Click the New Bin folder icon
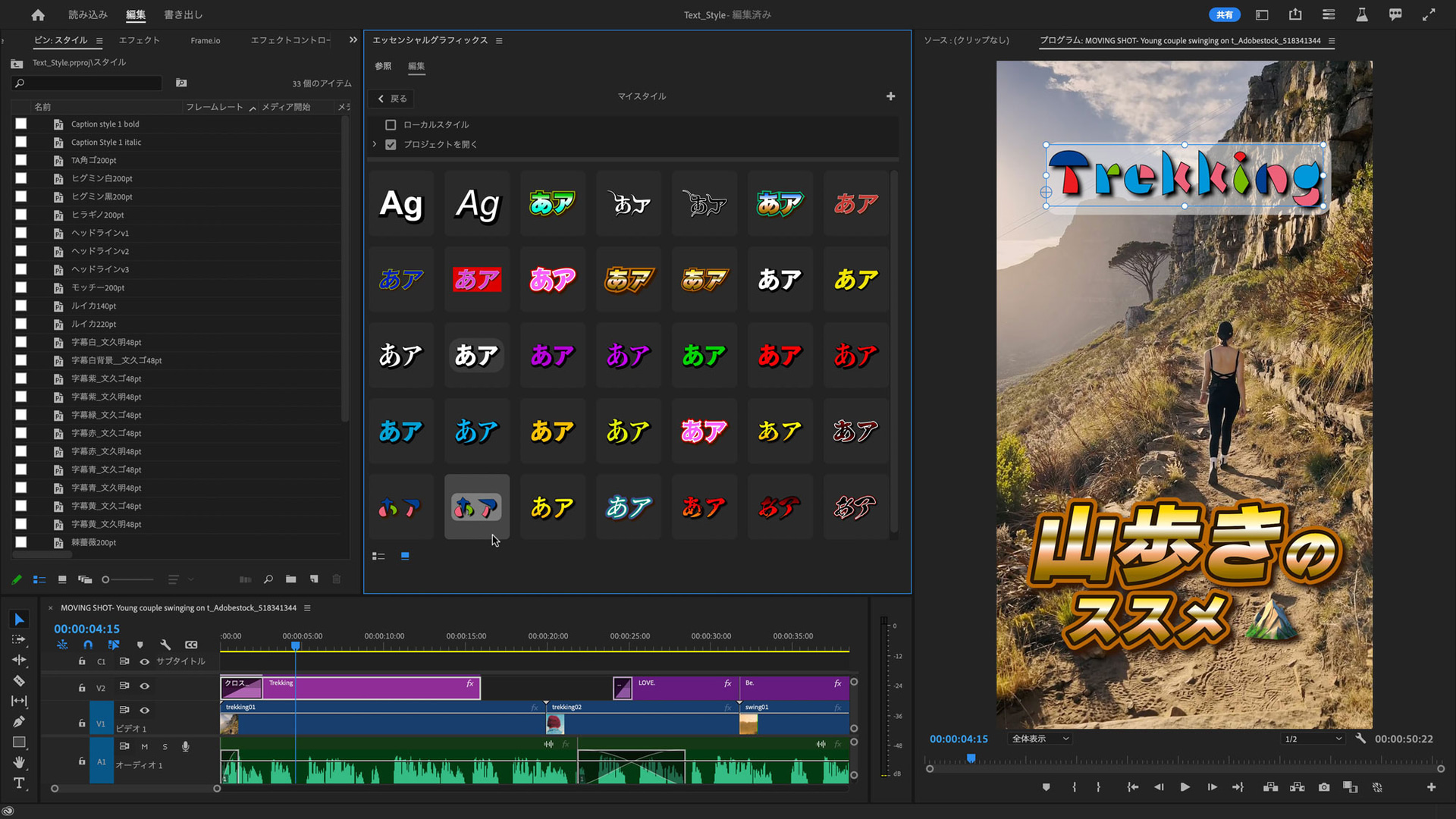Viewport: 1456px width, 819px height. [x=290, y=579]
